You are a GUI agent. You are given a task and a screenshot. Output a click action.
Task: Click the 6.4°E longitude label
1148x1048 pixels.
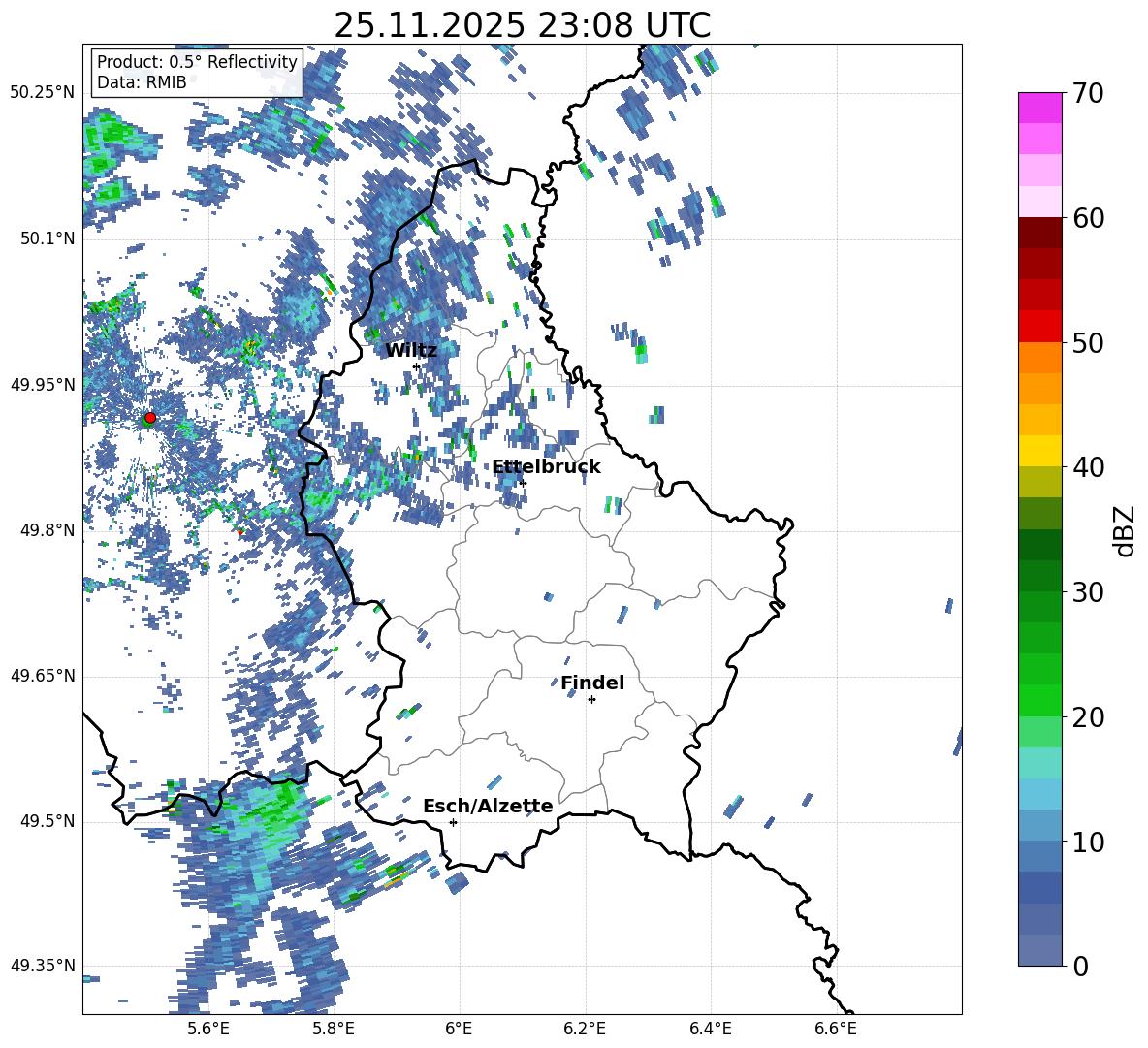point(710,1029)
